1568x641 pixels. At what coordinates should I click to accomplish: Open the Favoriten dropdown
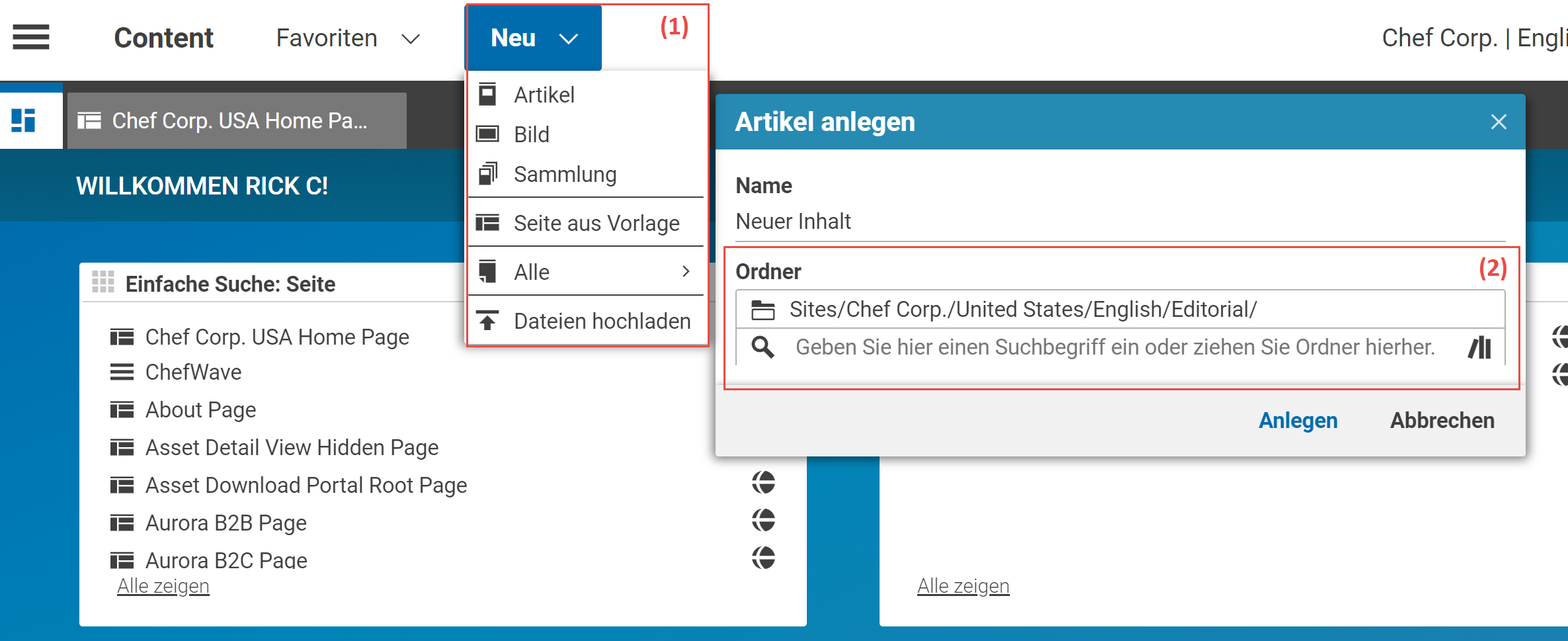411,38
